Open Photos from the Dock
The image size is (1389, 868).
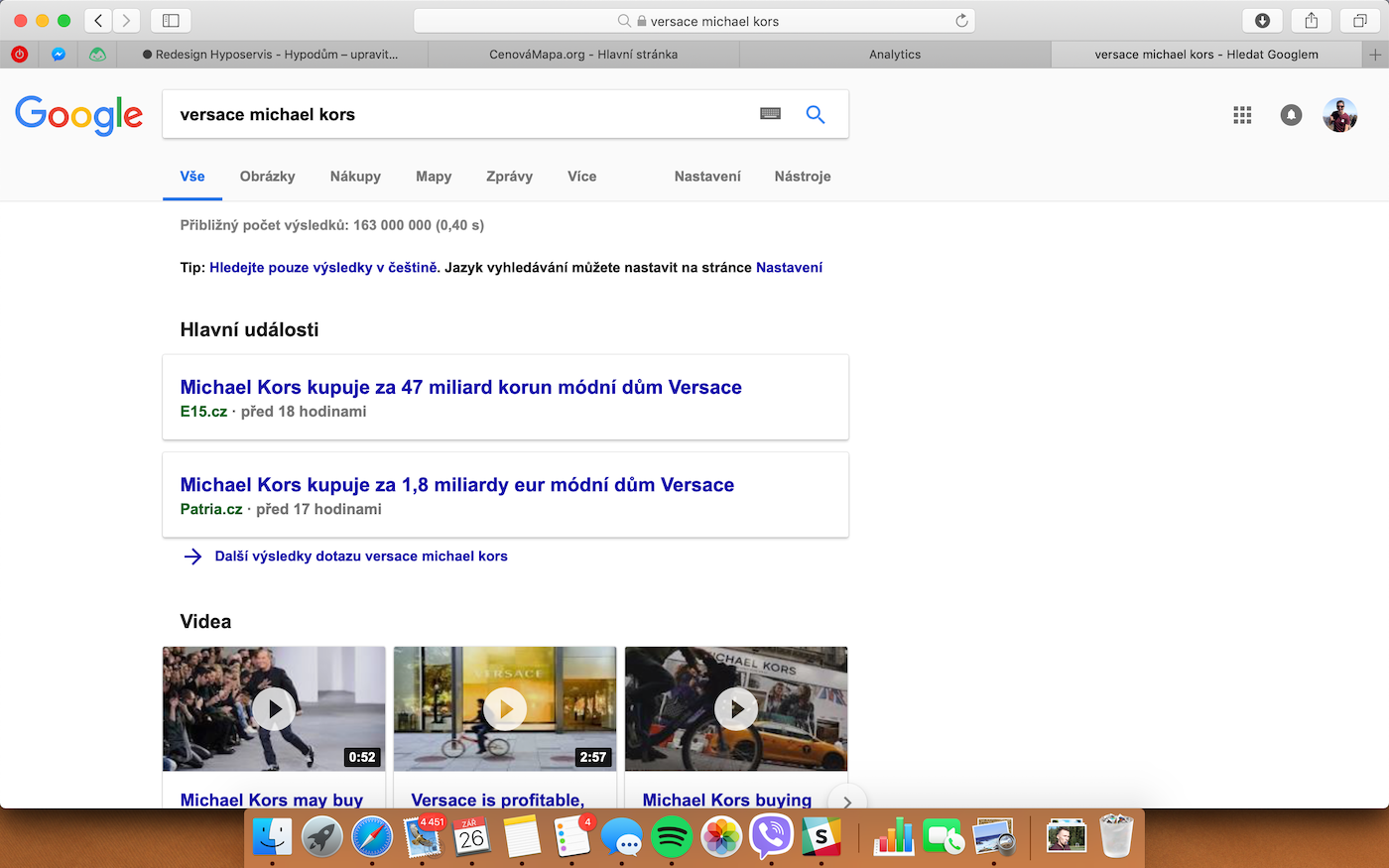721,837
